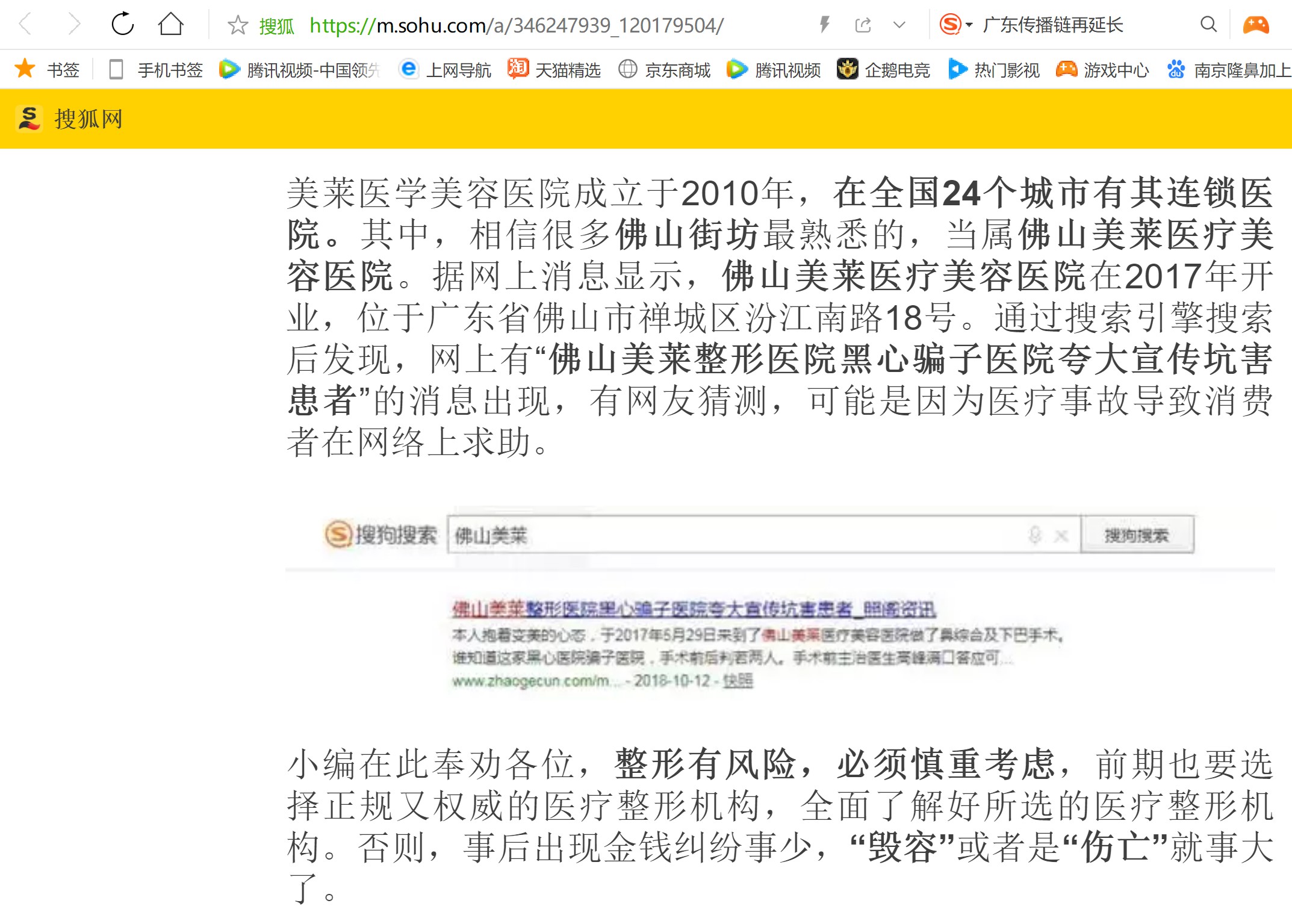The width and height of the screenshot is (1292, 924).
Task: Open the Sogou search engine selector
Action: [x=956, y=25]
